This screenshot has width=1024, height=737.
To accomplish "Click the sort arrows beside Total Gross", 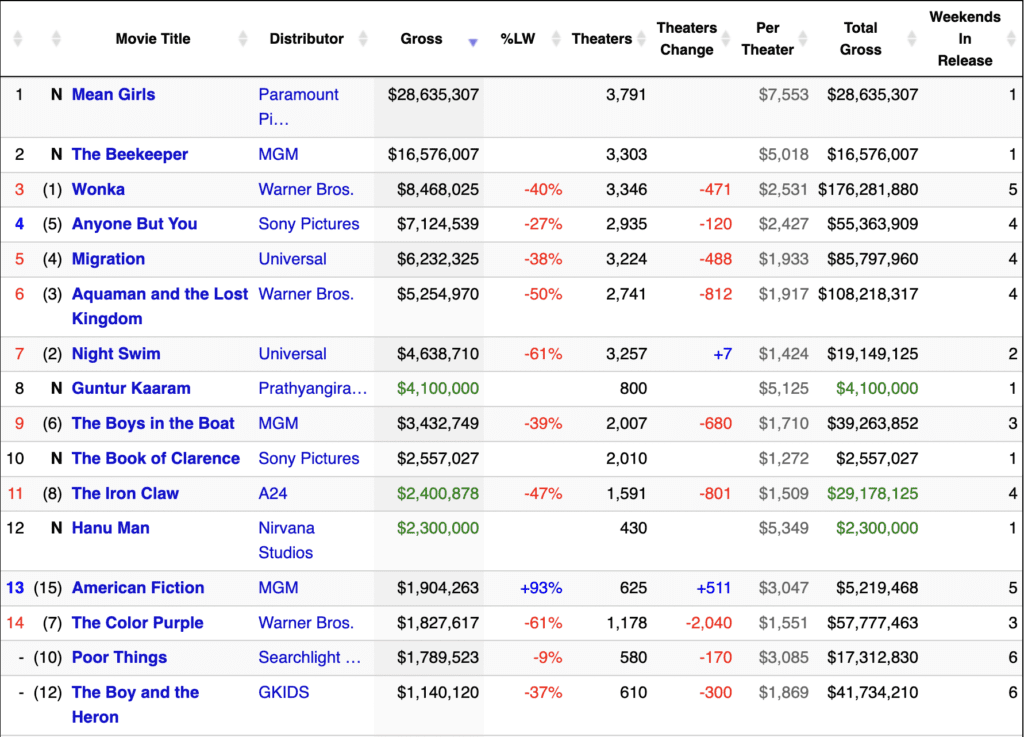I will coord(912,39).
